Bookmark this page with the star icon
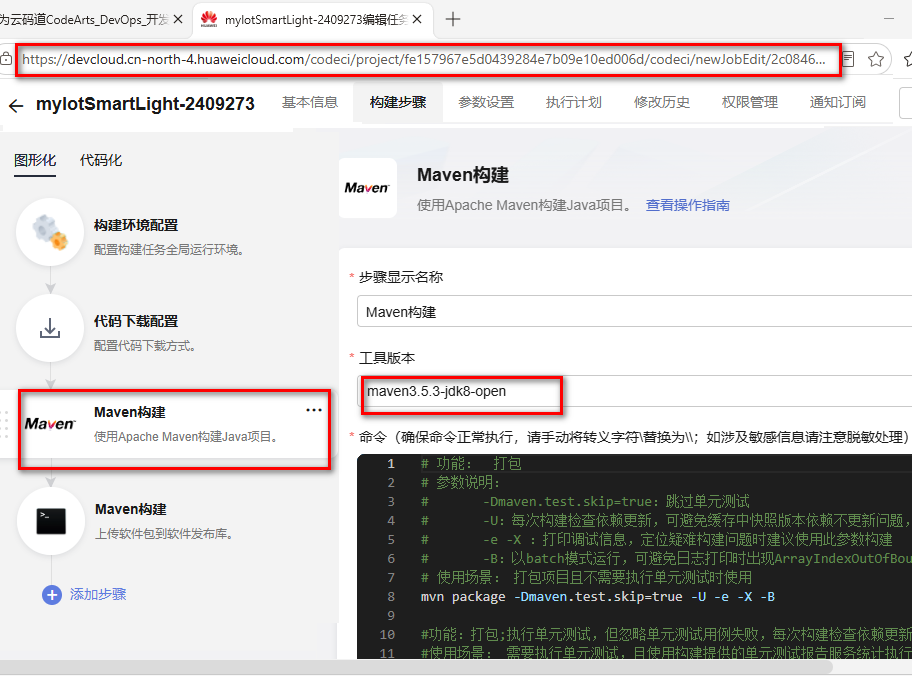The image size is (912, 677). coord(876,59)
